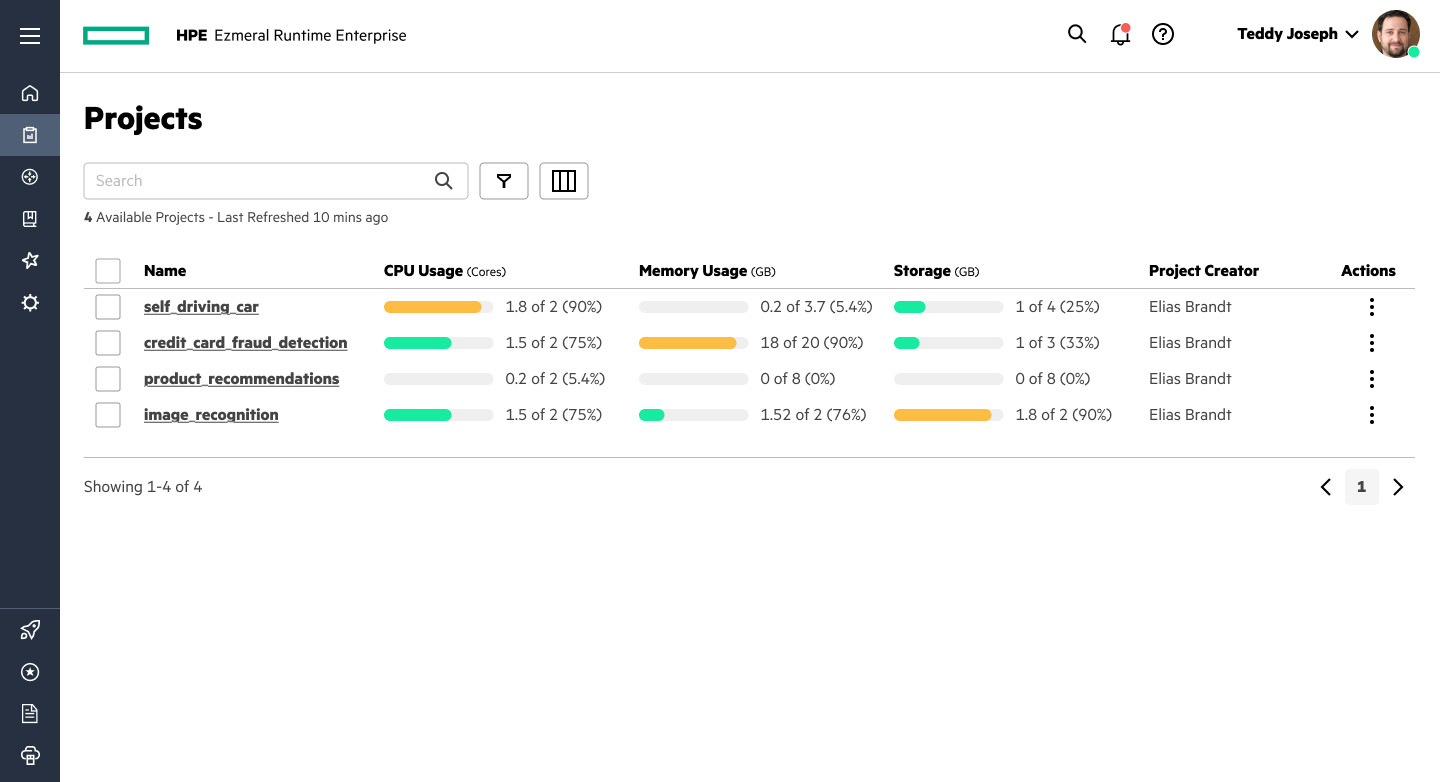The height and width of the screenshot is (782, 1440).
Task: Open actions menu for image_recognition
Action: 1371,415
